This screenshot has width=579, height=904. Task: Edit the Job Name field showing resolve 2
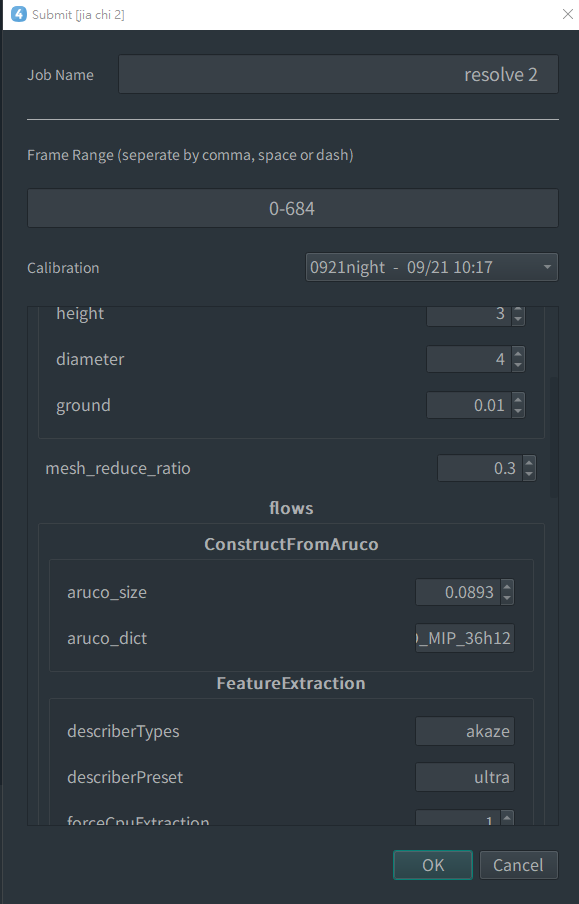(x=337, y=74)
